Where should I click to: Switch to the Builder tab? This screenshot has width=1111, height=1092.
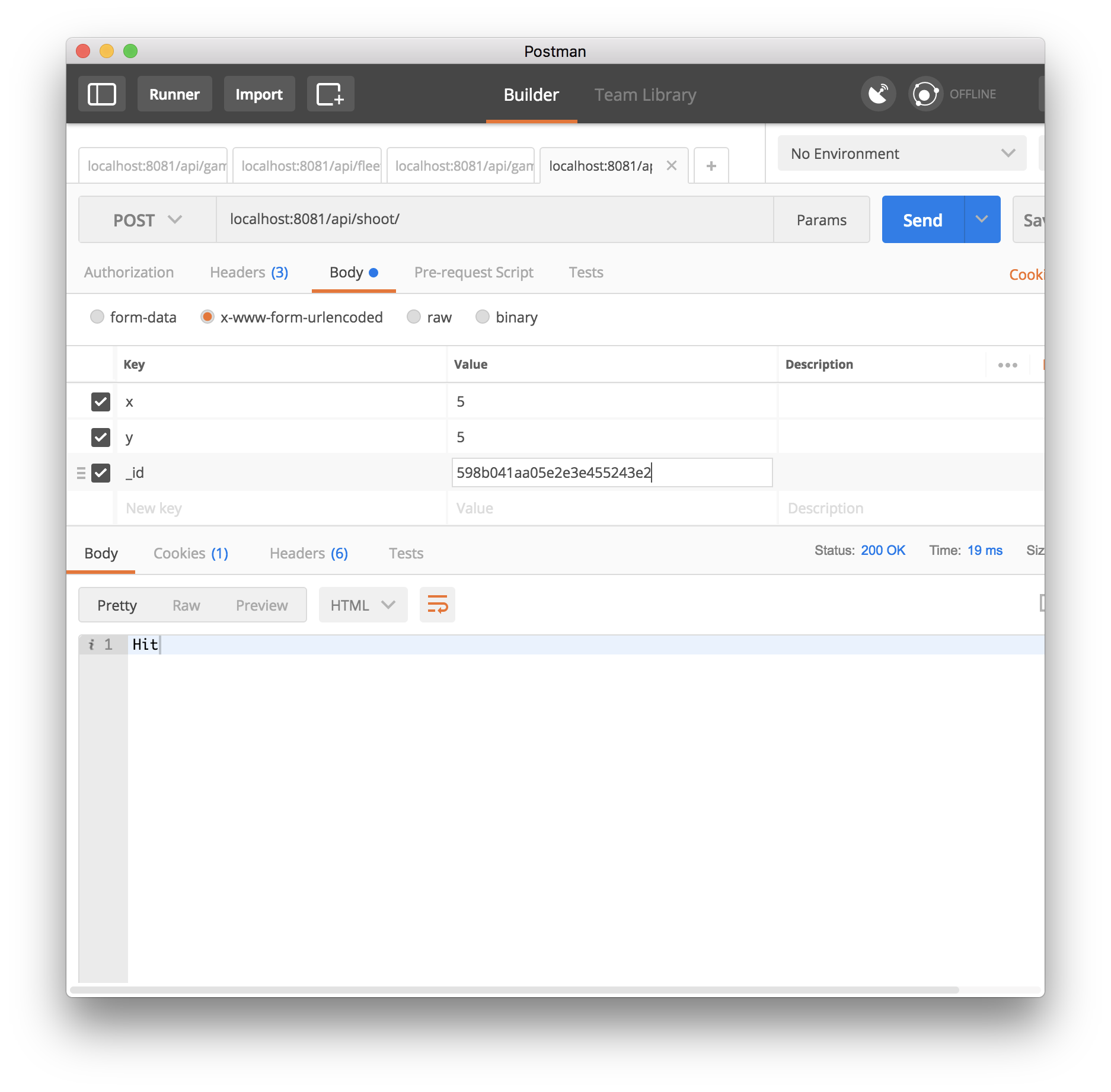point(531,94)
